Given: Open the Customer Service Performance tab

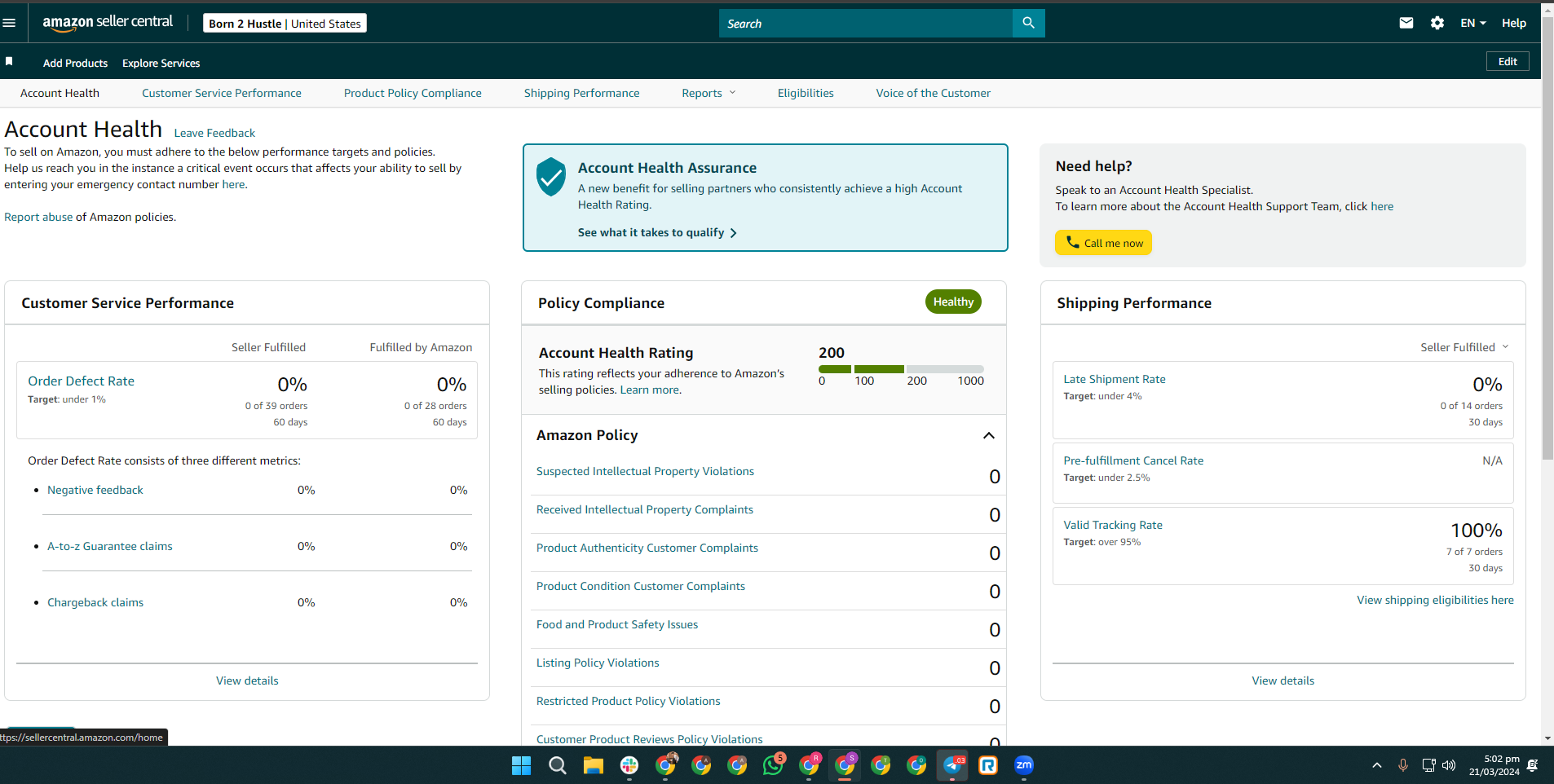Looking at the screenshot, I should tap(222, 93).
